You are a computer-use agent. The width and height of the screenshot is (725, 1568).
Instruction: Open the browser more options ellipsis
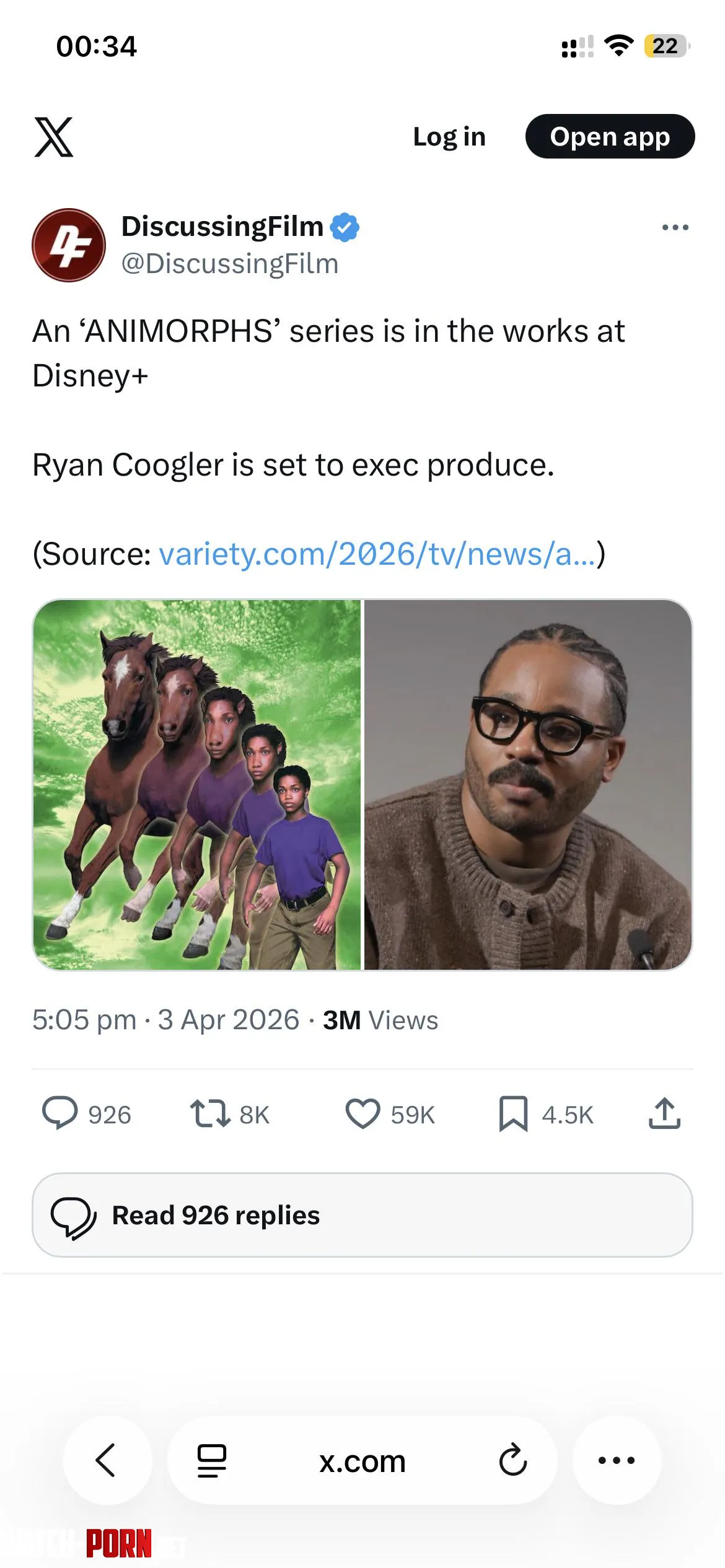click(617, 1460)
